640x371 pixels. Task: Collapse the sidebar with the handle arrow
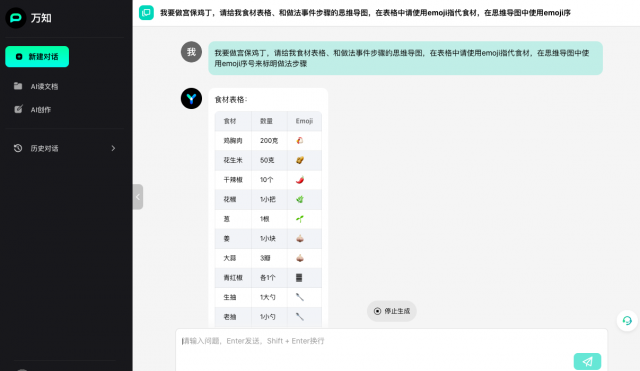click(138, 197)
